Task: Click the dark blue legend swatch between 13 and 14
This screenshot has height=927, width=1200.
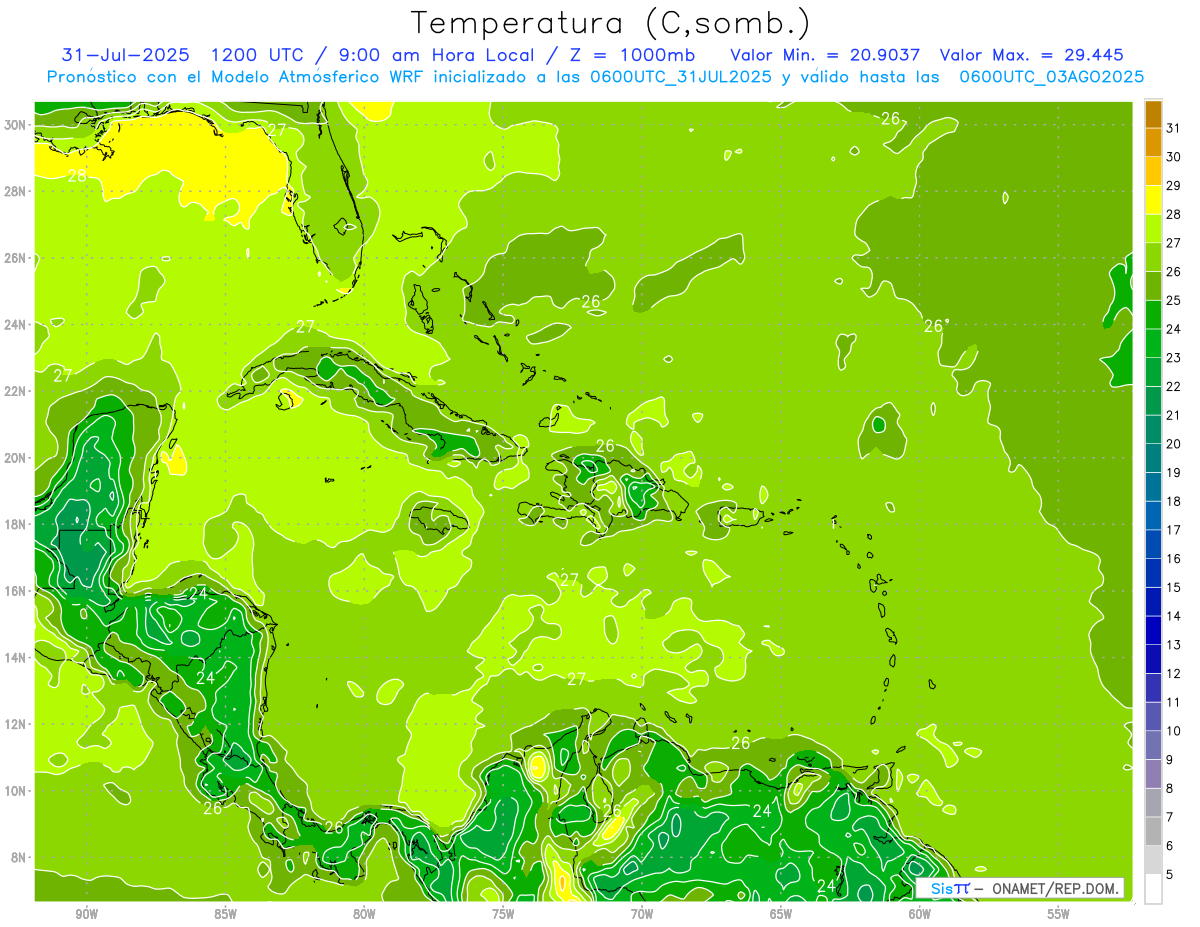Action: 1153,630
